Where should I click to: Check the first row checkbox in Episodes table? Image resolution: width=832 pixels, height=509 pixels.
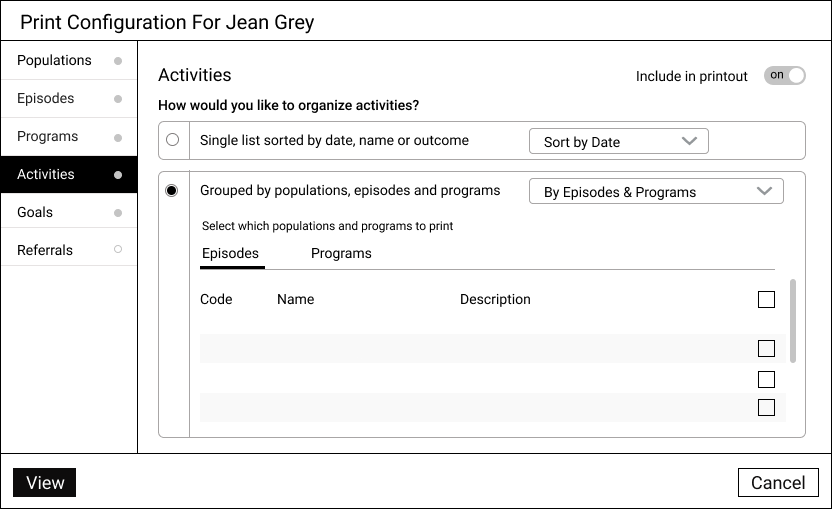[x=766, y=348]
